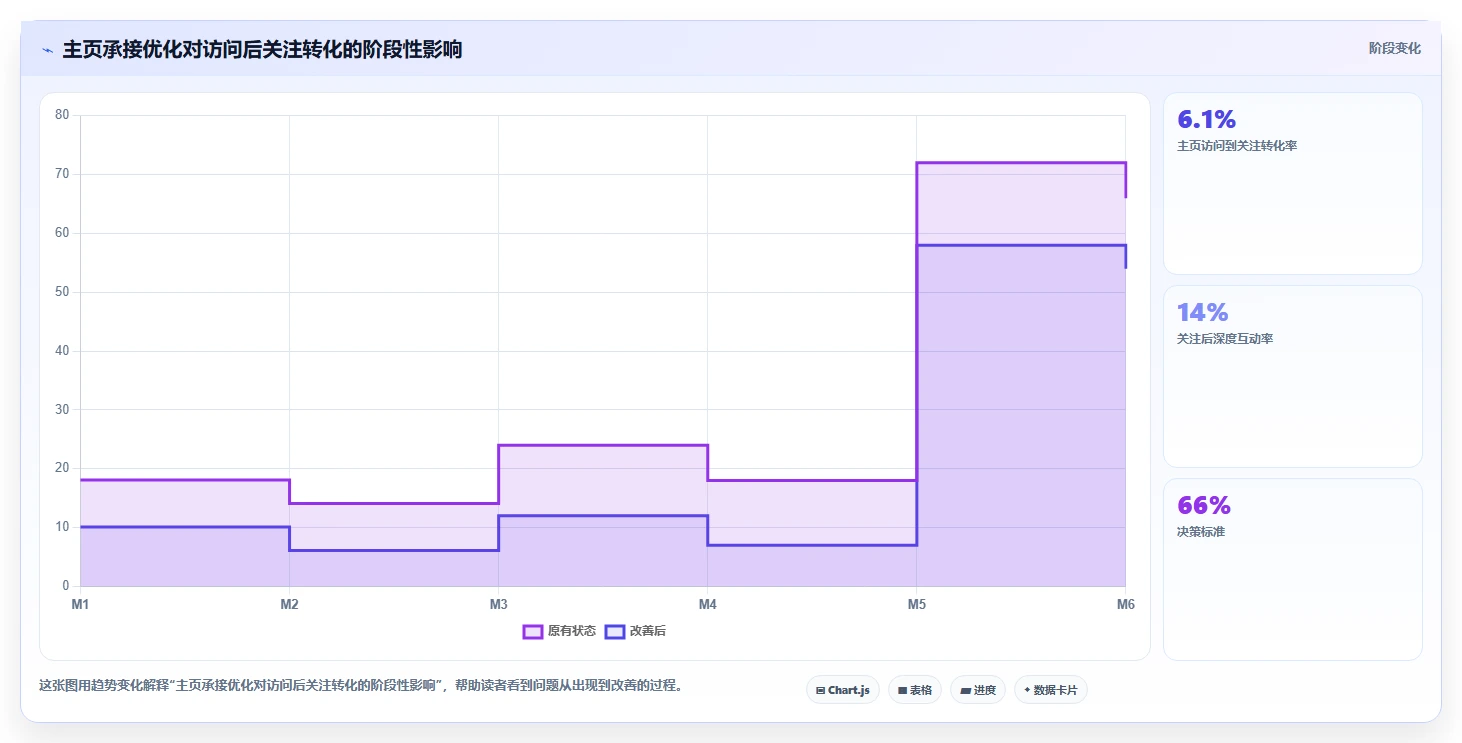Image resolution: width=1462 pixels, height=743 pixels.
Task: Click the M1 axis label
Action: (x=80, y=604)
